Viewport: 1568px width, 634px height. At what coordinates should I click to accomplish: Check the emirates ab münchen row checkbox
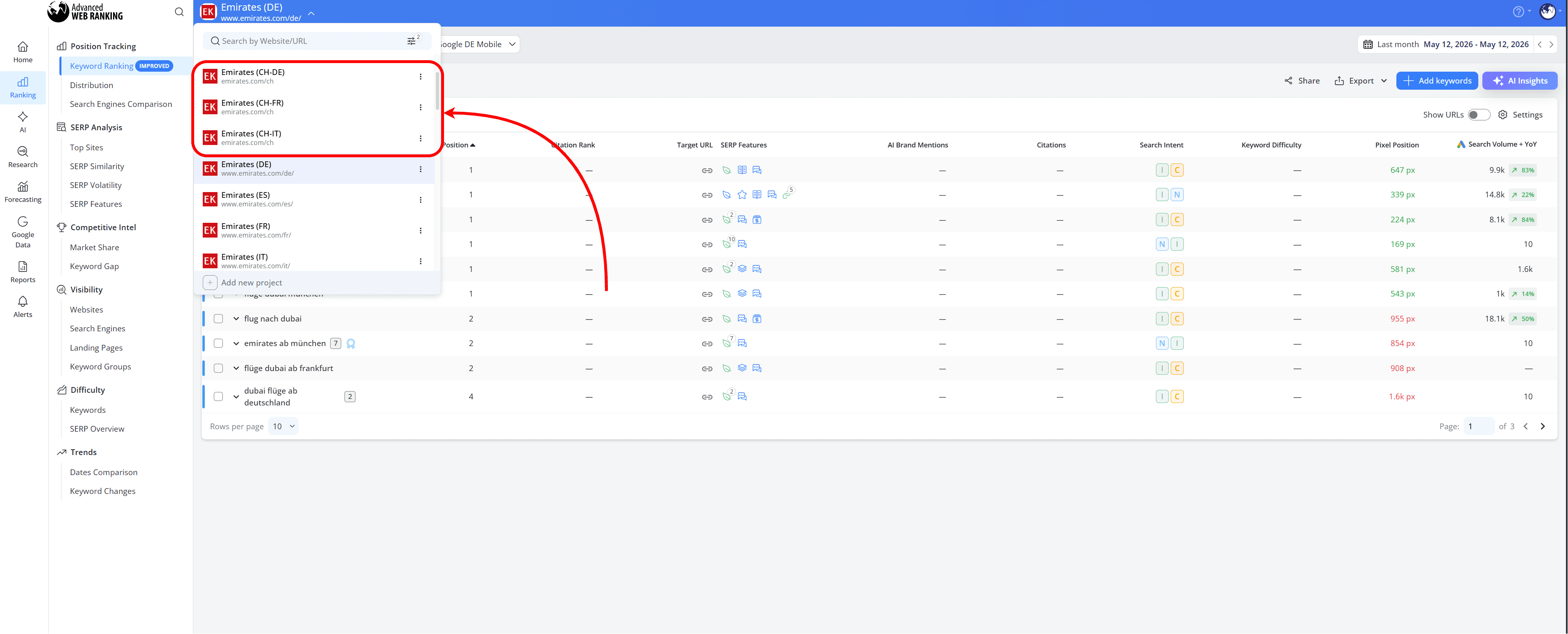coord(218,344)
